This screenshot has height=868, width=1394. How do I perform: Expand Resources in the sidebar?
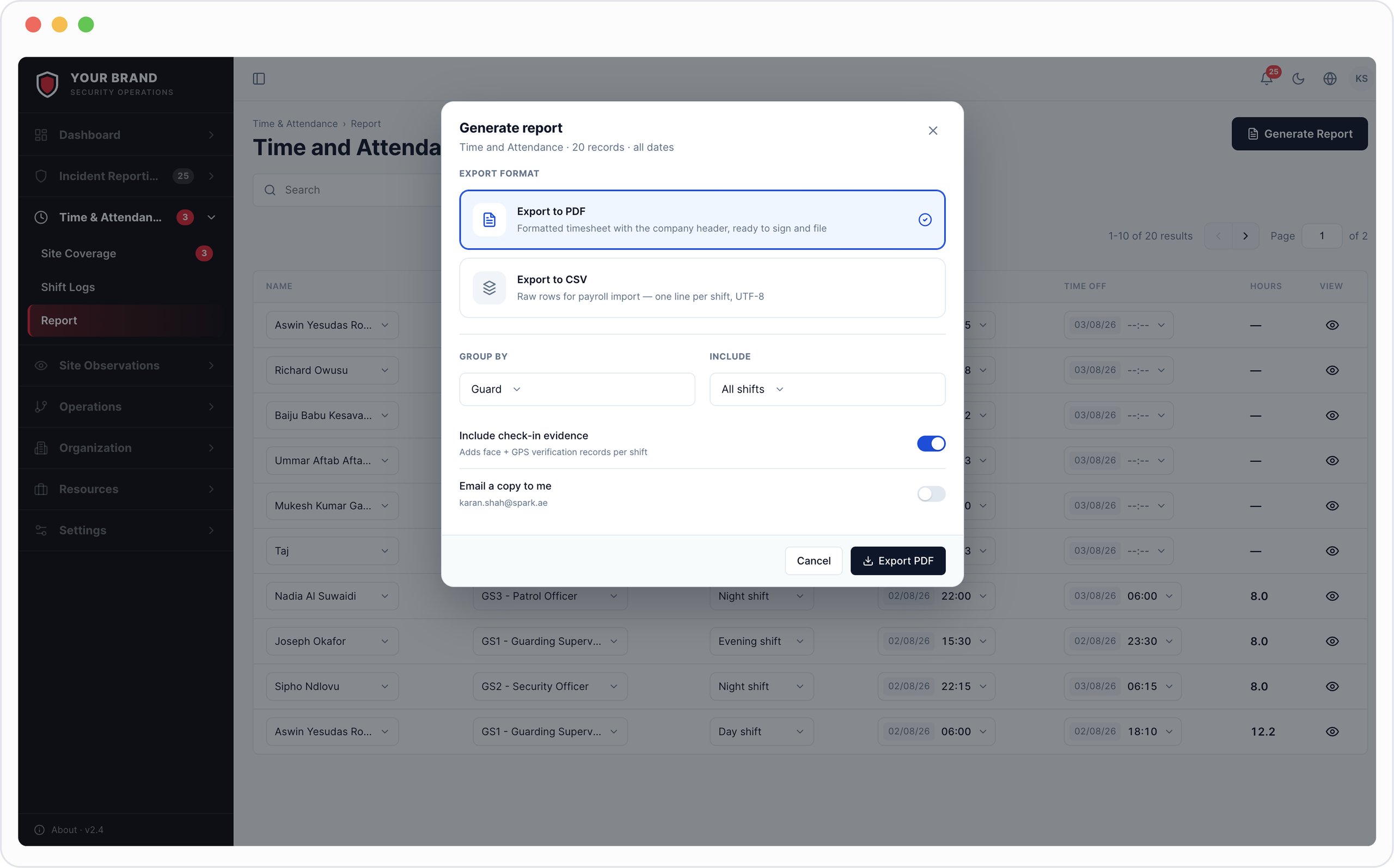click(126, 489)
